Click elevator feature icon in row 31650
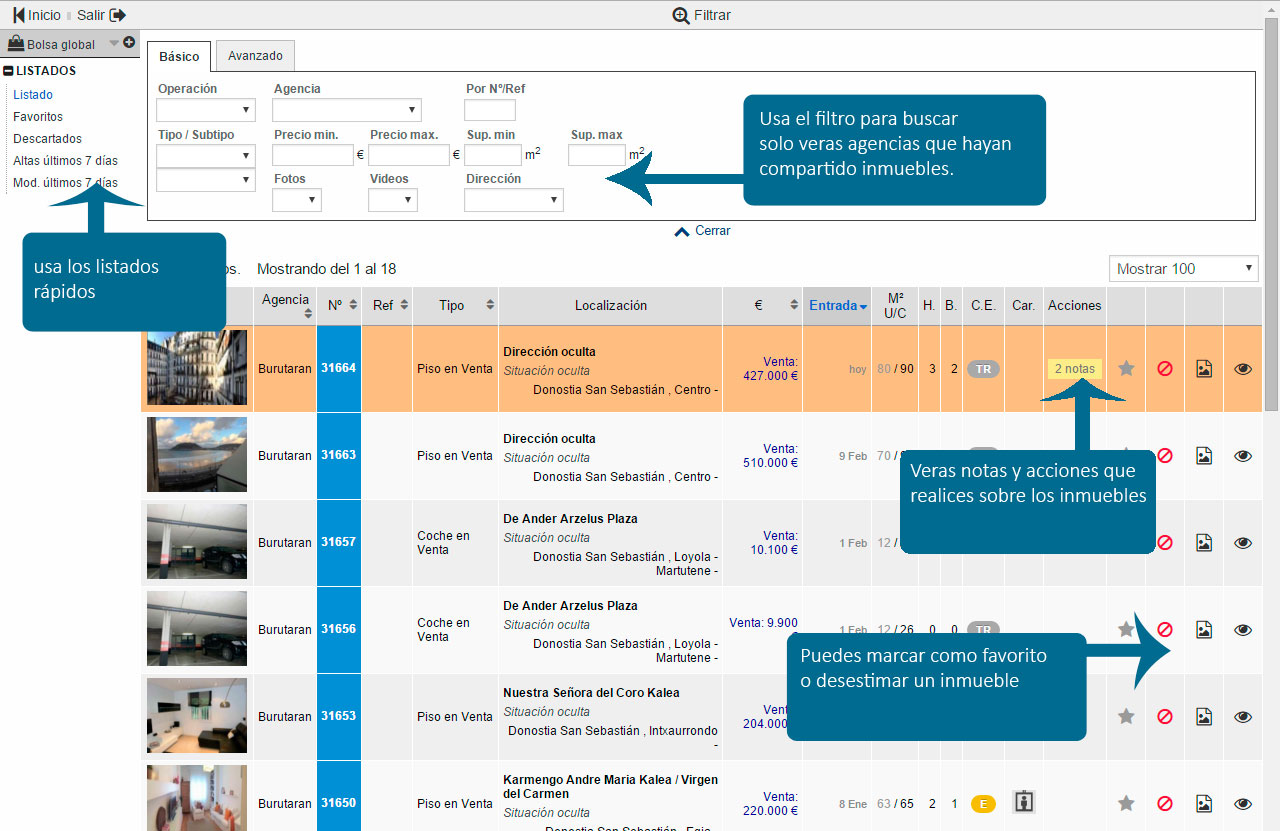Viewport: 1280px width, 831px height. tap(1023, 802)
